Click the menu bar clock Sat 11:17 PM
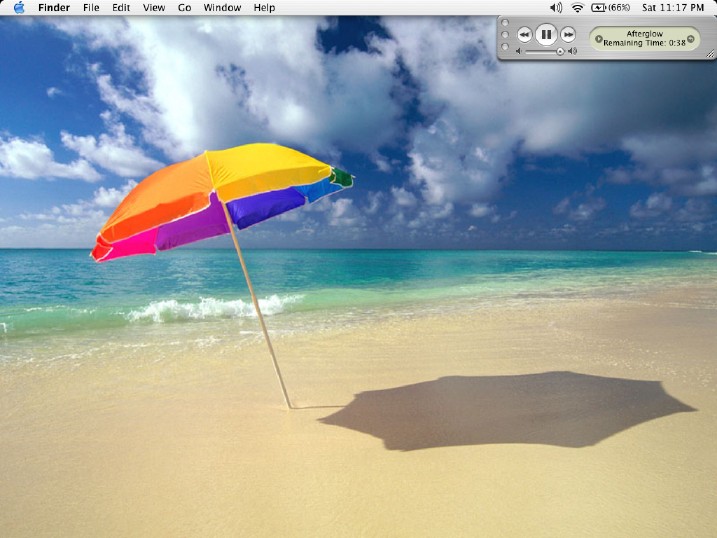The image size is (717, 538). (x=673, y=7)
